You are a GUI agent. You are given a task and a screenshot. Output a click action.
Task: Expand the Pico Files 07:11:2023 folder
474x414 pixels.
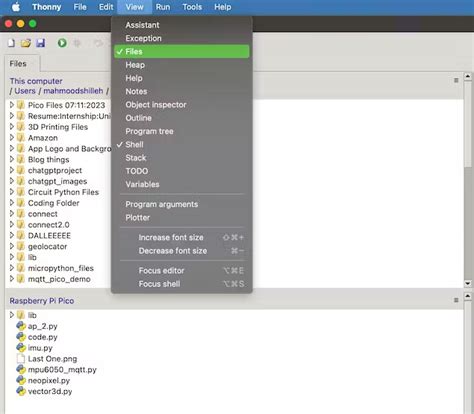click(x=12, y=105)
